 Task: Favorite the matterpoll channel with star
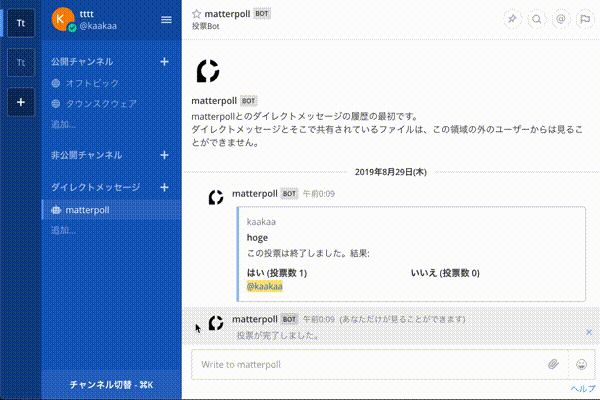[x=196, y=14]
